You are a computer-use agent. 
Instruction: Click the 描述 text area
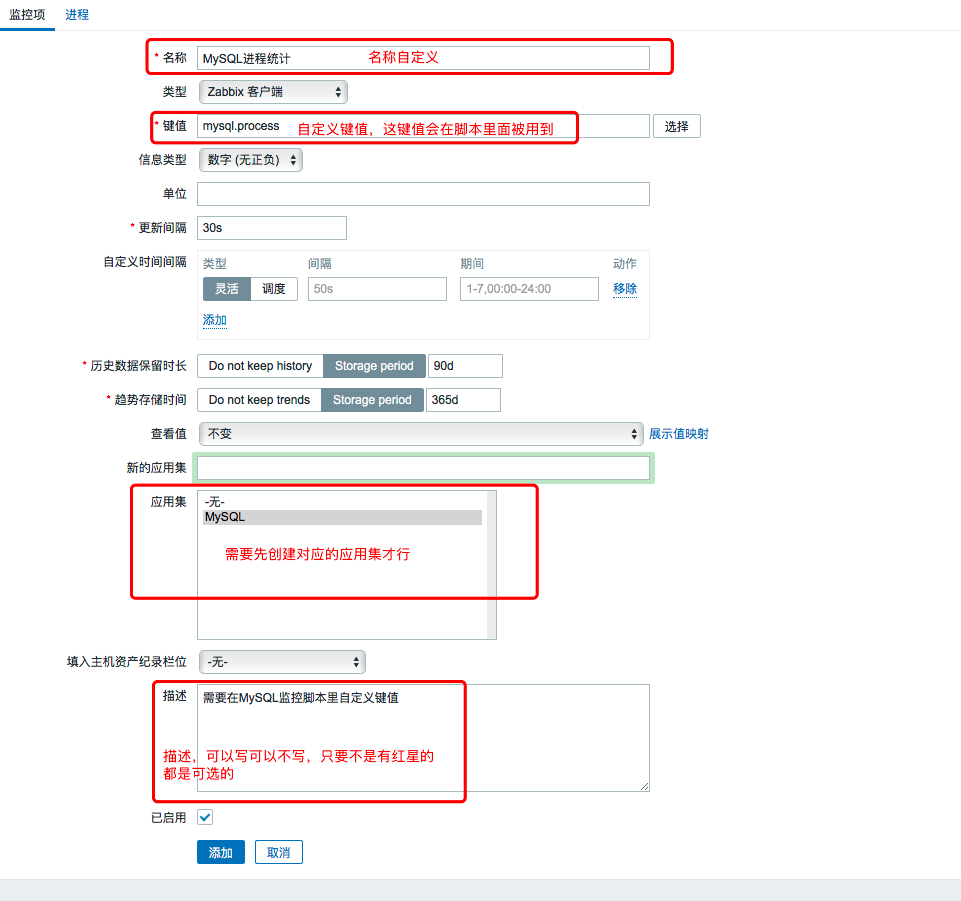pyautogui.click(x=423, y=738)
